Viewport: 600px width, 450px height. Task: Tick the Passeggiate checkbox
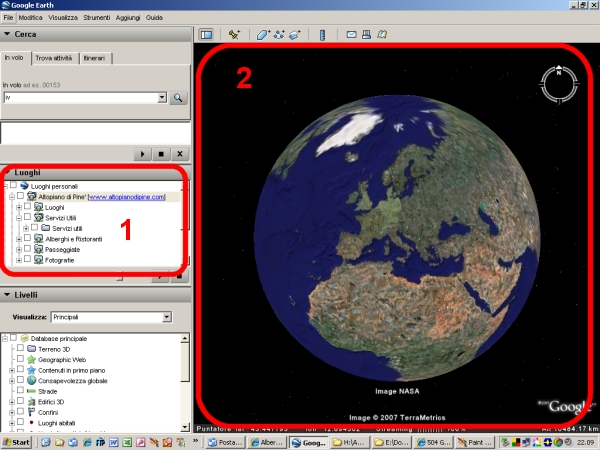[x=27, y=249]
